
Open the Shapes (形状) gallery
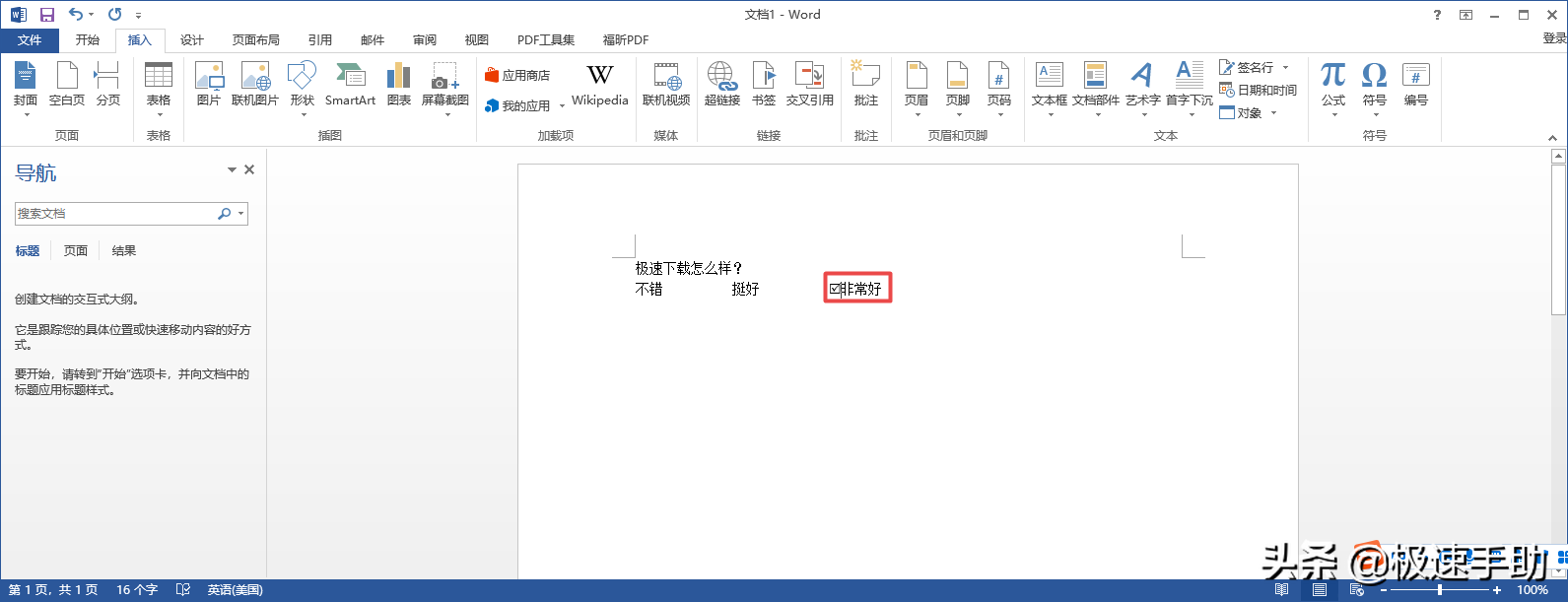tap(302, 88)
